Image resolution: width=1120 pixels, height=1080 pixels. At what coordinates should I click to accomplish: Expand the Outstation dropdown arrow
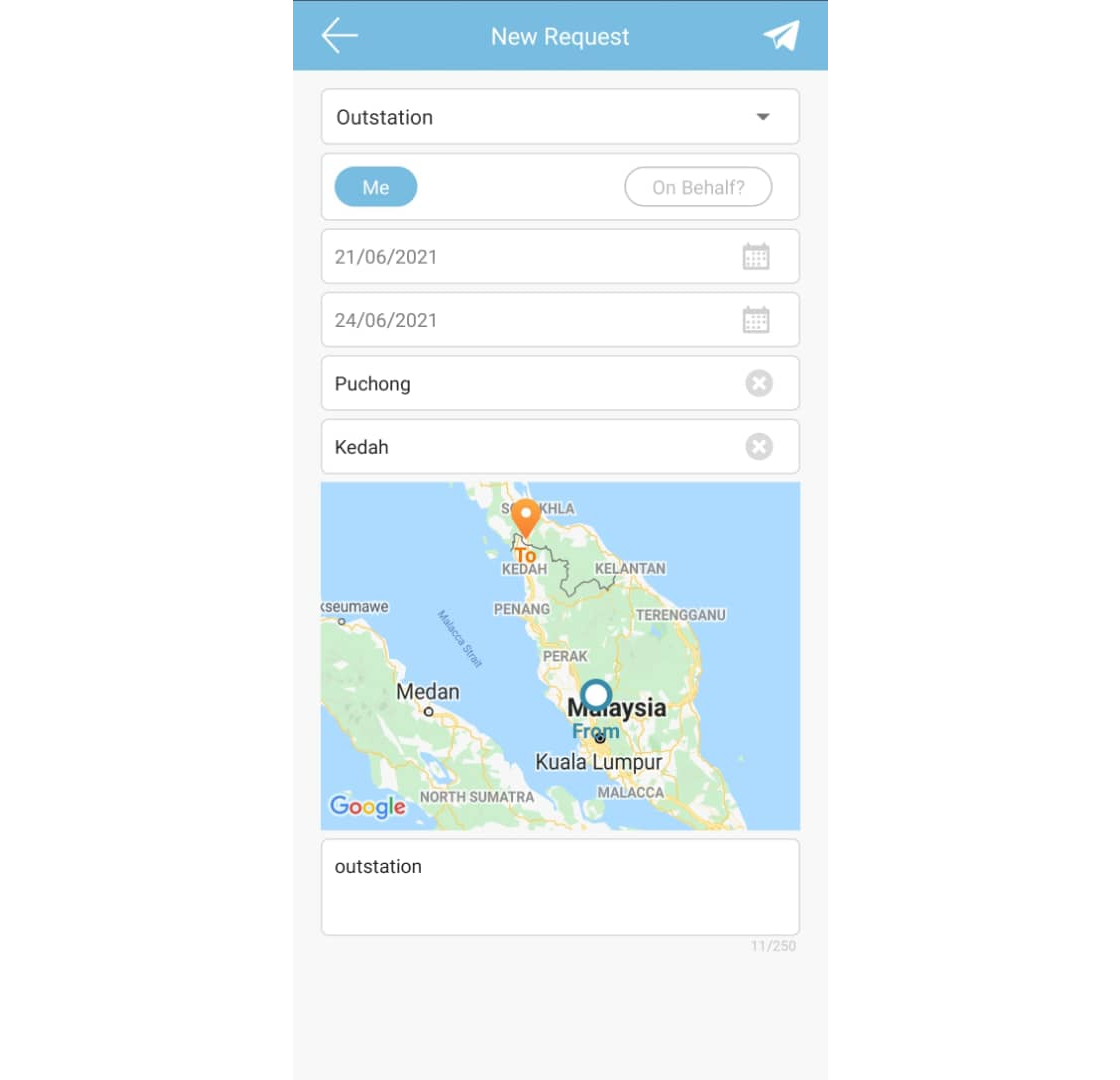763,116
